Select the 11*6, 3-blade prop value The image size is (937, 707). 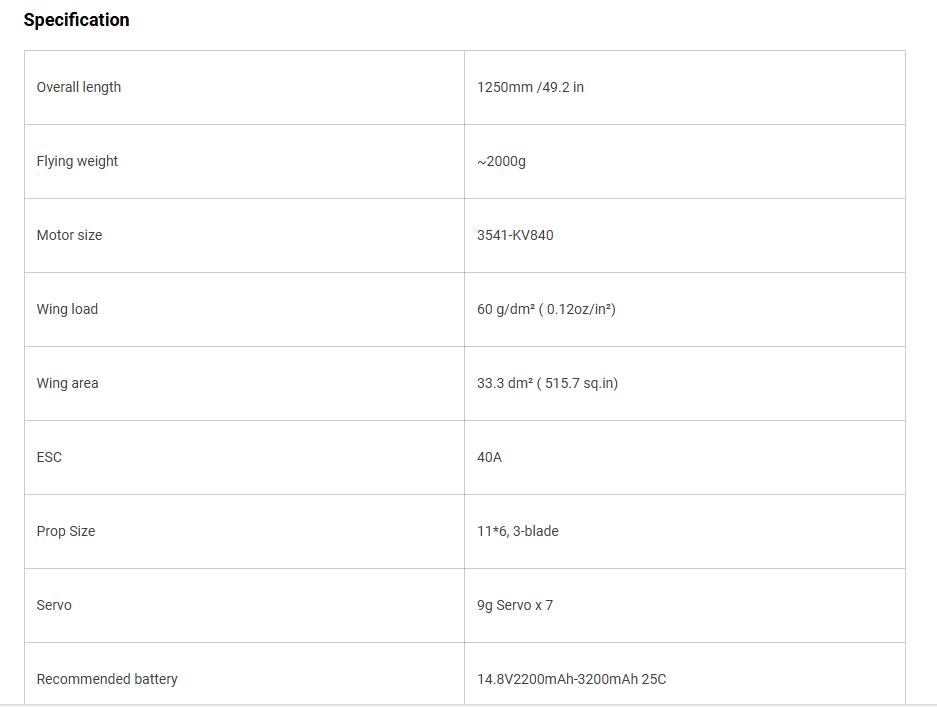click(517, 531)
